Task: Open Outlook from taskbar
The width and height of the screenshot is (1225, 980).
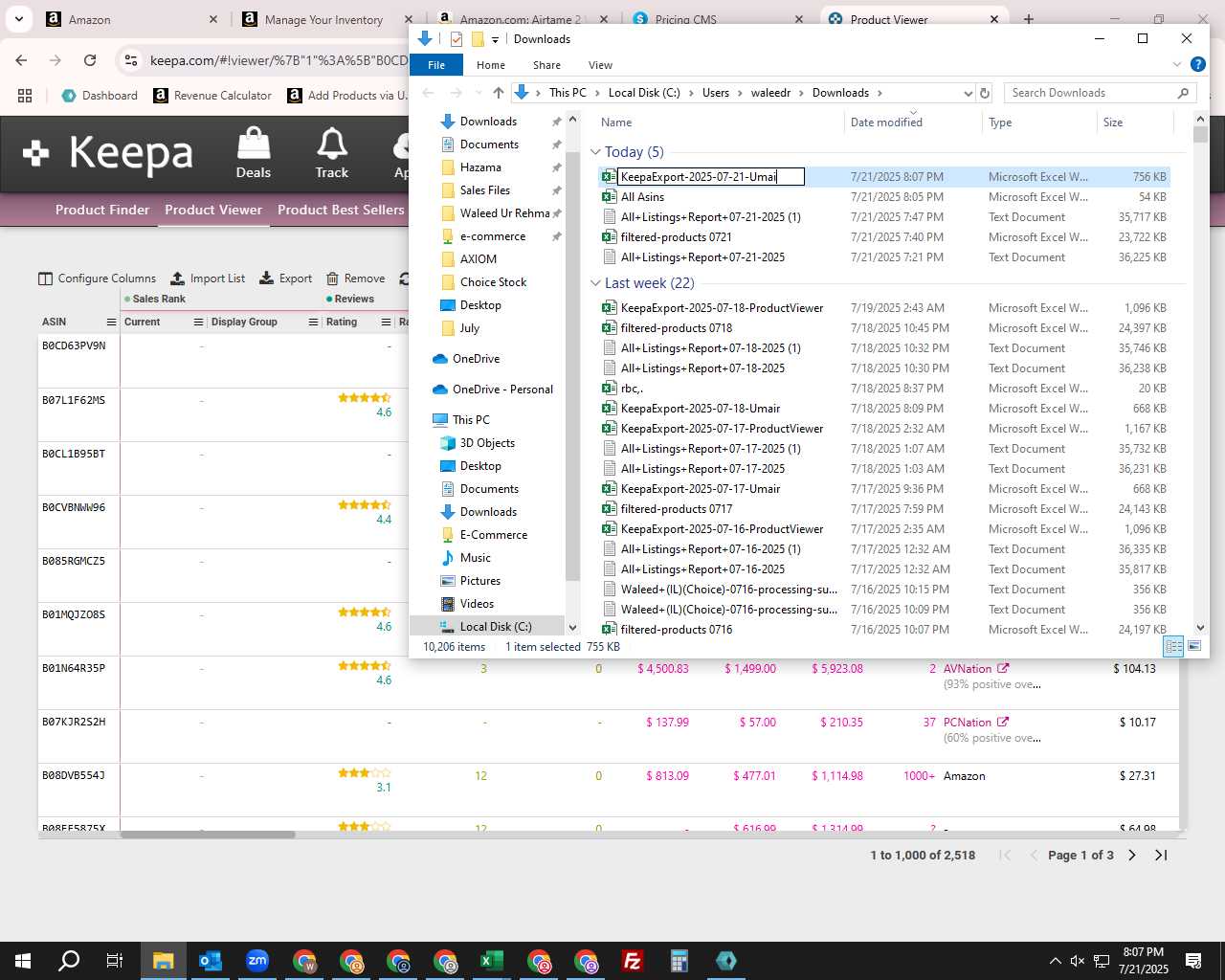Action: pos(211,961)
